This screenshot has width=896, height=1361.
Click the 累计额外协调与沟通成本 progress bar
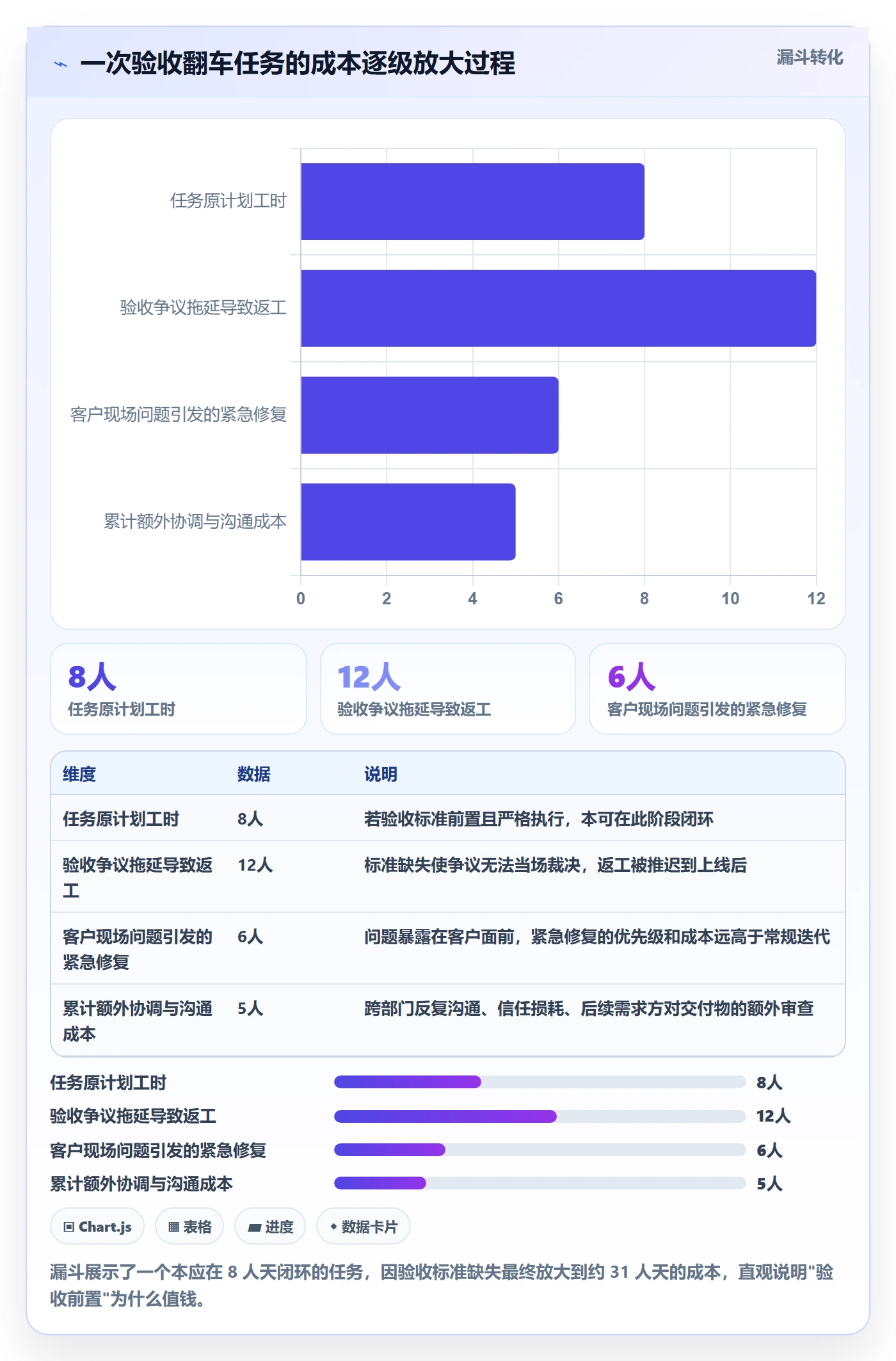[540, 1183]
